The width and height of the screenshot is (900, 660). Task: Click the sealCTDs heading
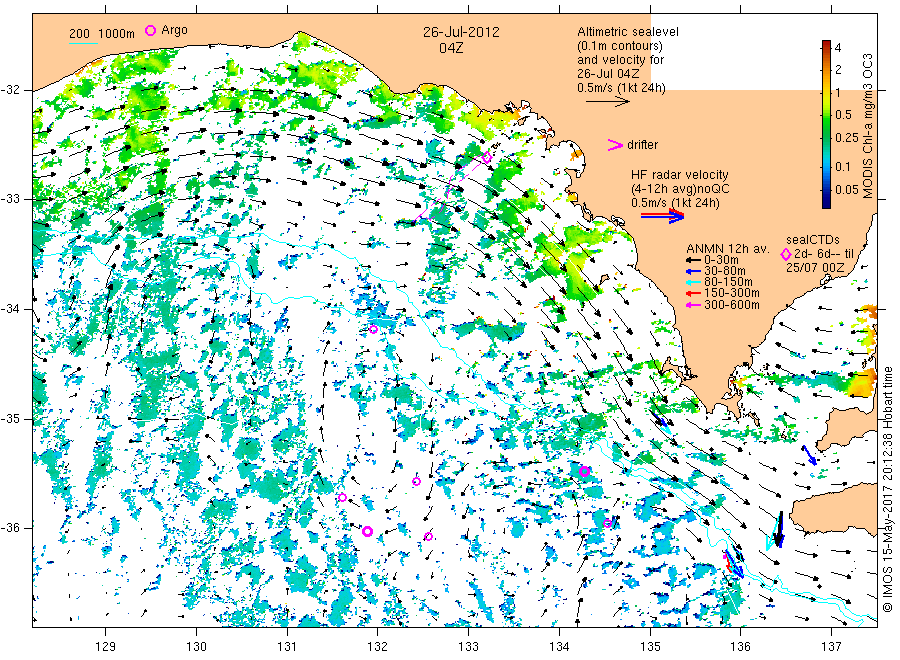pos(813,240)
